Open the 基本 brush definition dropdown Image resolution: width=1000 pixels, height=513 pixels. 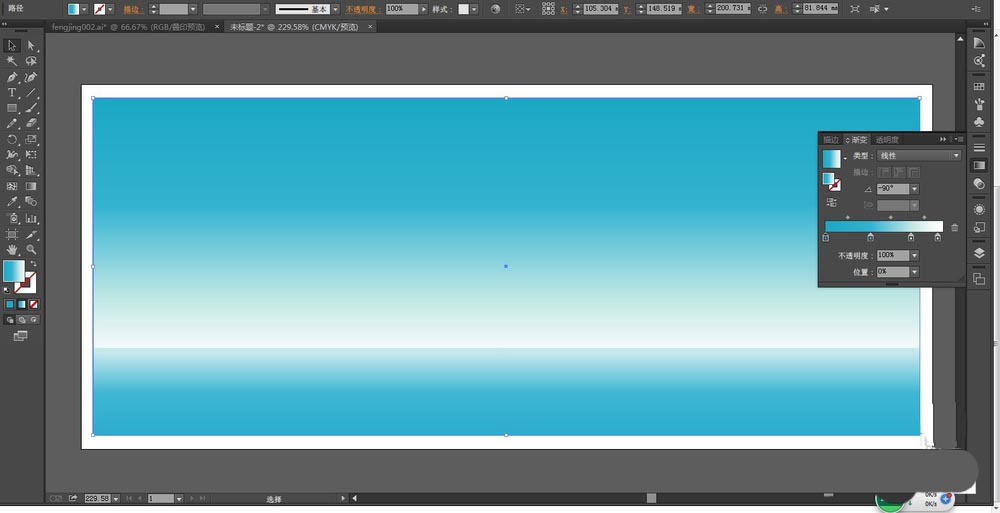click(x=335, y=9)
